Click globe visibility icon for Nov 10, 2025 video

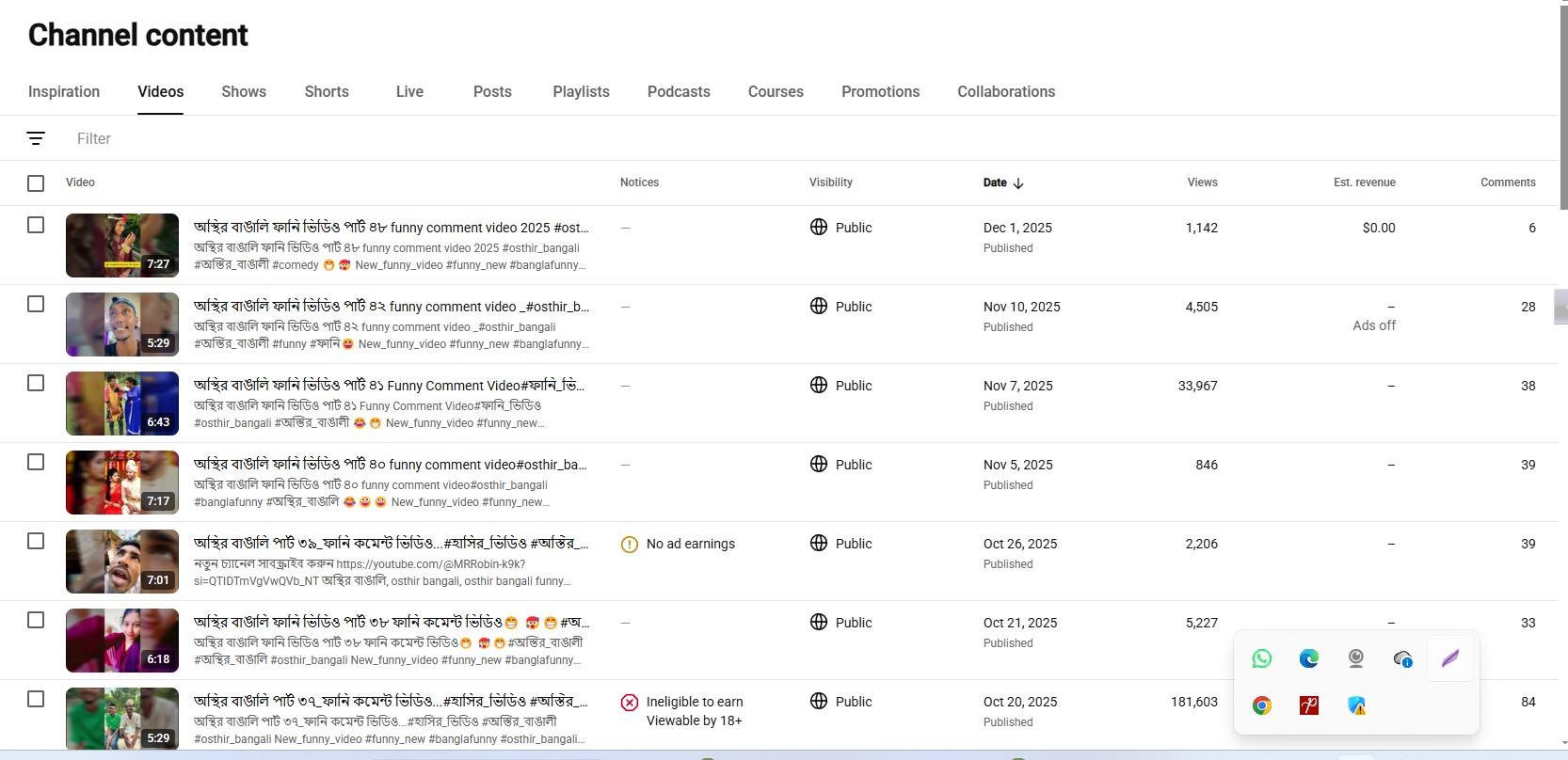(819, 306)
